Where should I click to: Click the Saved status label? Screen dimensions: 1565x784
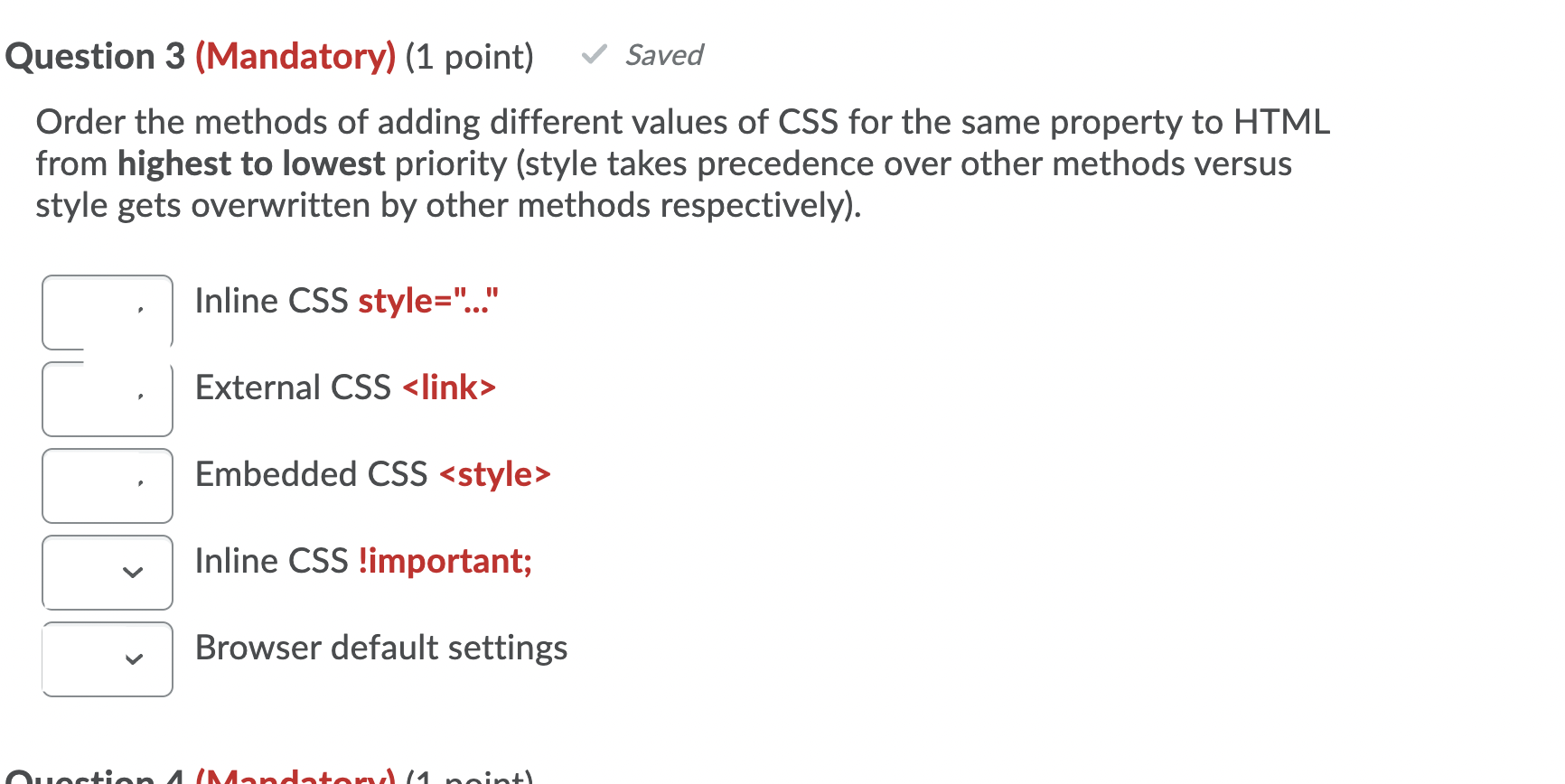tap(664, 55)
